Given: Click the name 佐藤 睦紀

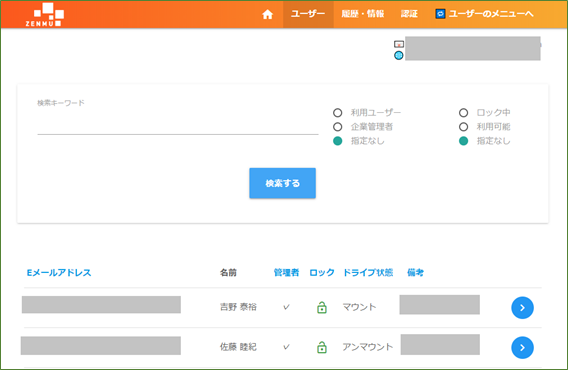Looking at the screenshot, I should pos(238,347).
